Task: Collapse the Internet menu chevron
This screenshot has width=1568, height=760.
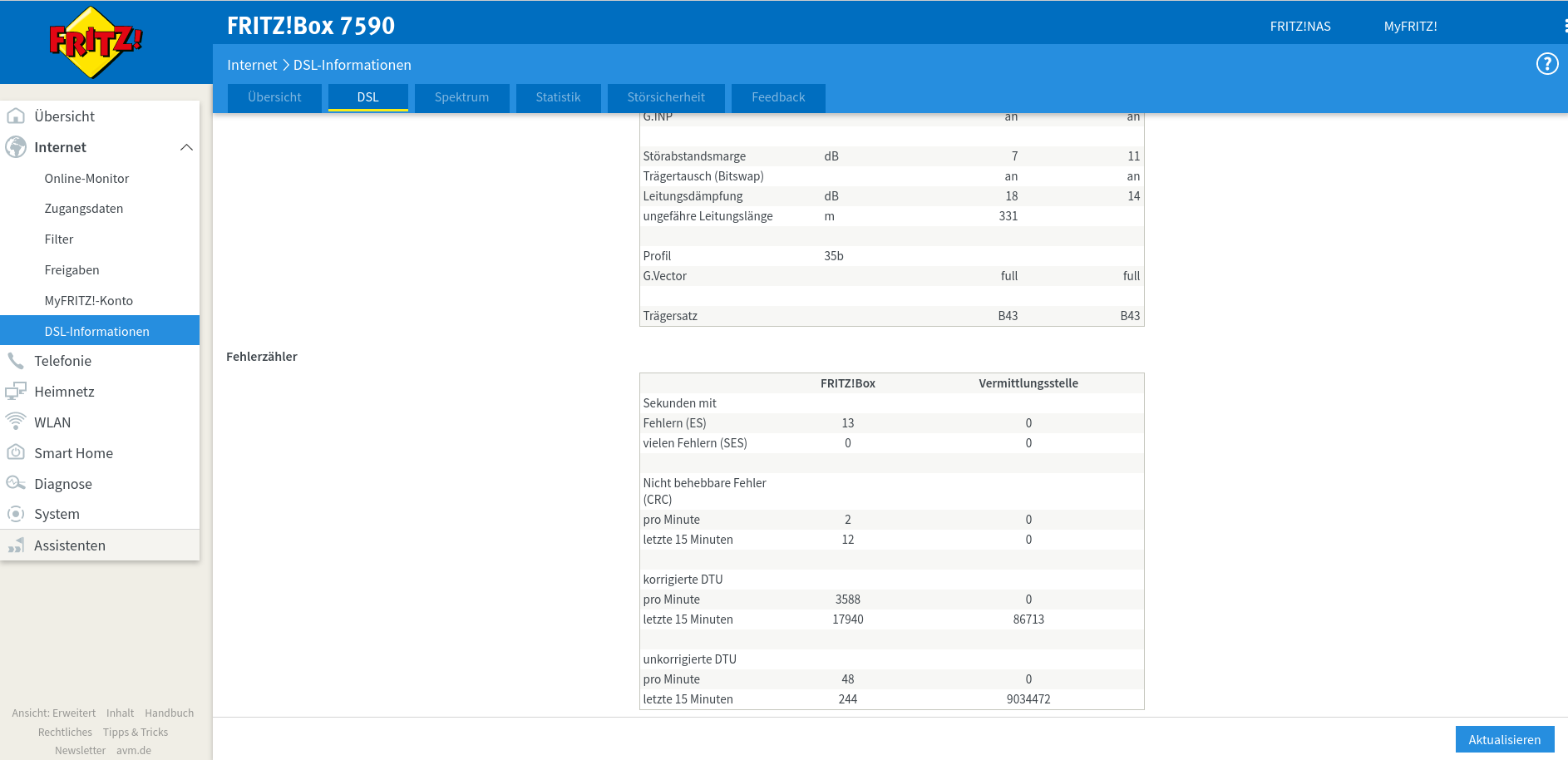Action: pos(186,147)
